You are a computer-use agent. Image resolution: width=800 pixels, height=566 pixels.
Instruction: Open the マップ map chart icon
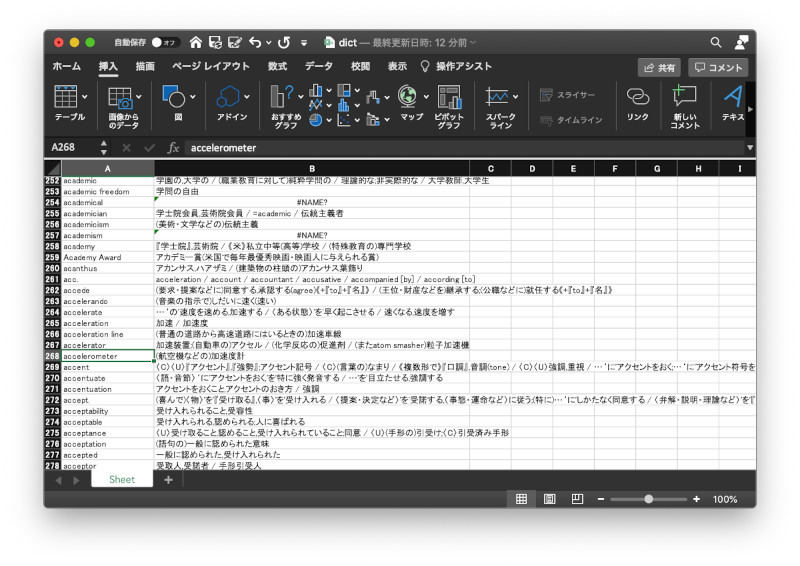tap(407, 96)
